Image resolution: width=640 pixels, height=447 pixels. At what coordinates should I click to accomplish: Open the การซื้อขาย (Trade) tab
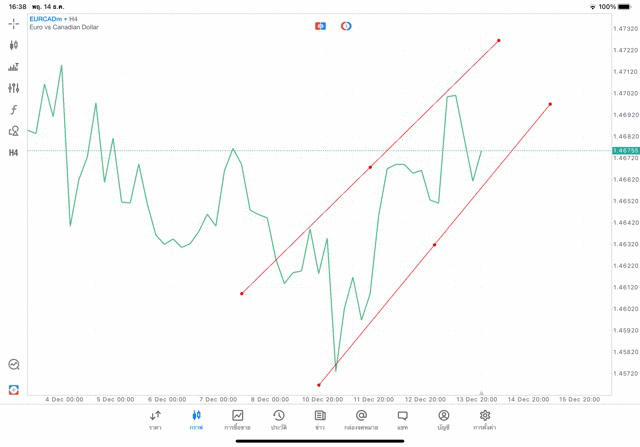[237, 419]
